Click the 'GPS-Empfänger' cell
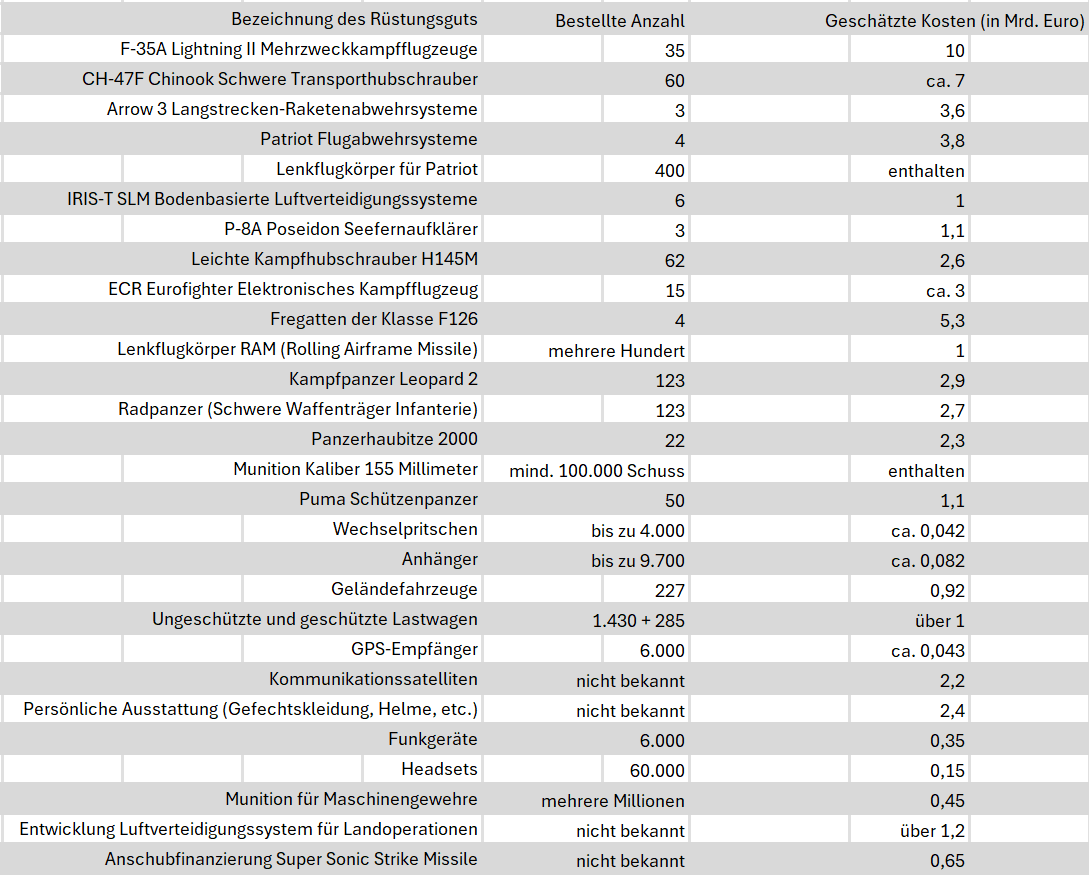 [414, 649]
